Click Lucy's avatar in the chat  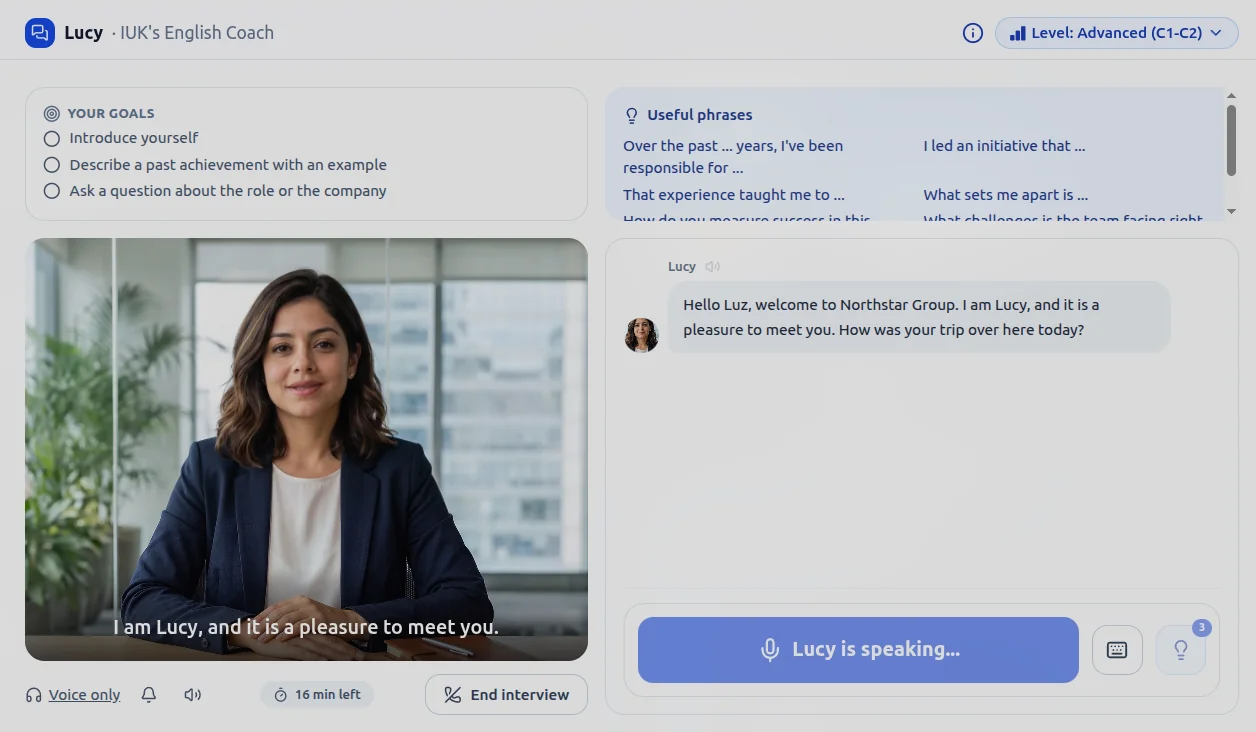click(x=642, y=335)
